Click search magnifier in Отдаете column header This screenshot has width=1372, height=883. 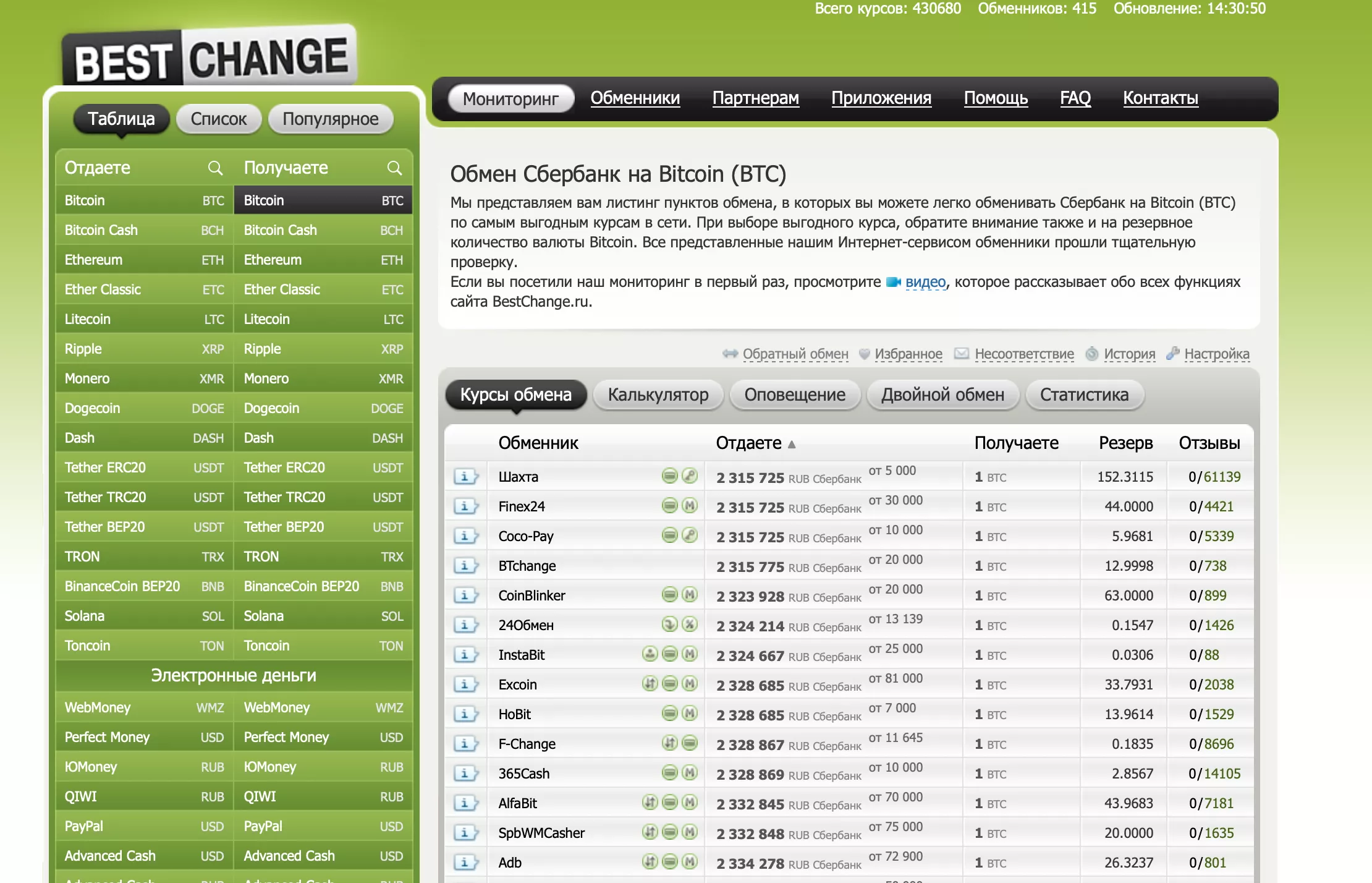click(215, 168)
